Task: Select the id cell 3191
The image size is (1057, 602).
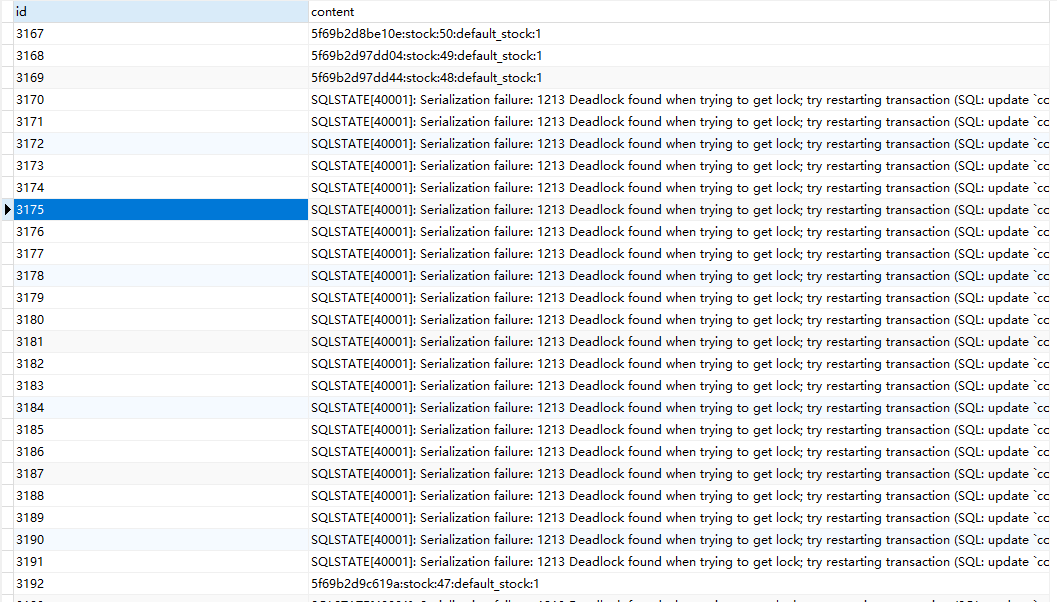Action: [160, 562]
